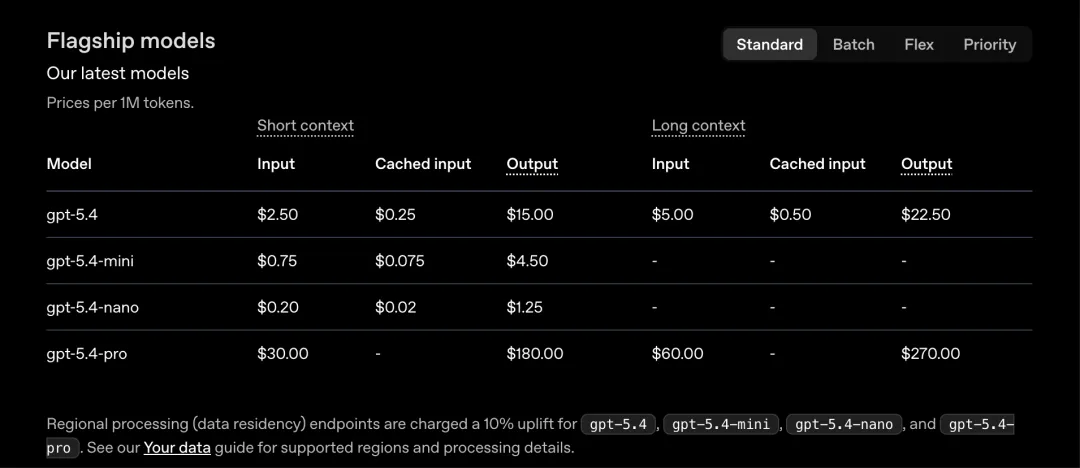Click the gpt-5.4 code chip in footnote
This screenshot has height=468, width=1080.
619,424
